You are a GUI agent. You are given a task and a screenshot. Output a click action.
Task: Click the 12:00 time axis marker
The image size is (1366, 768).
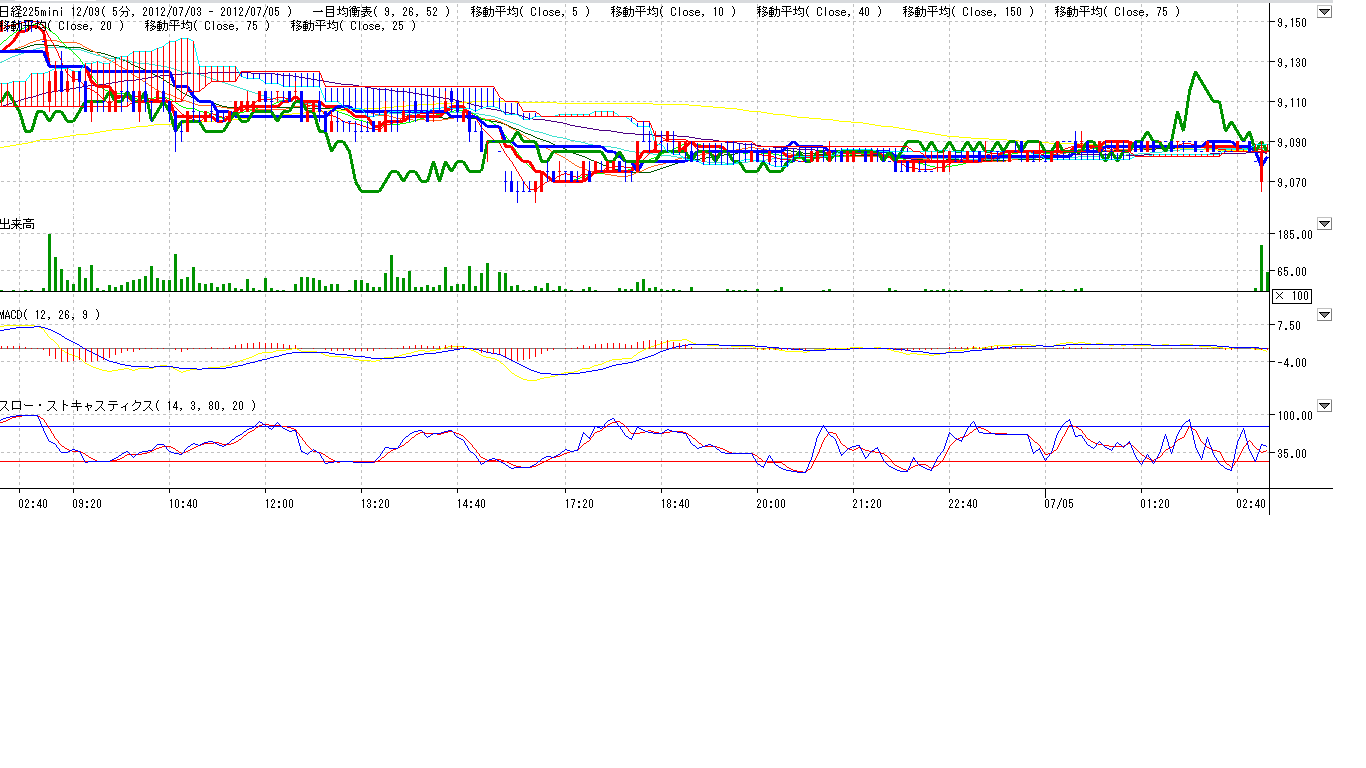point(279,504)
